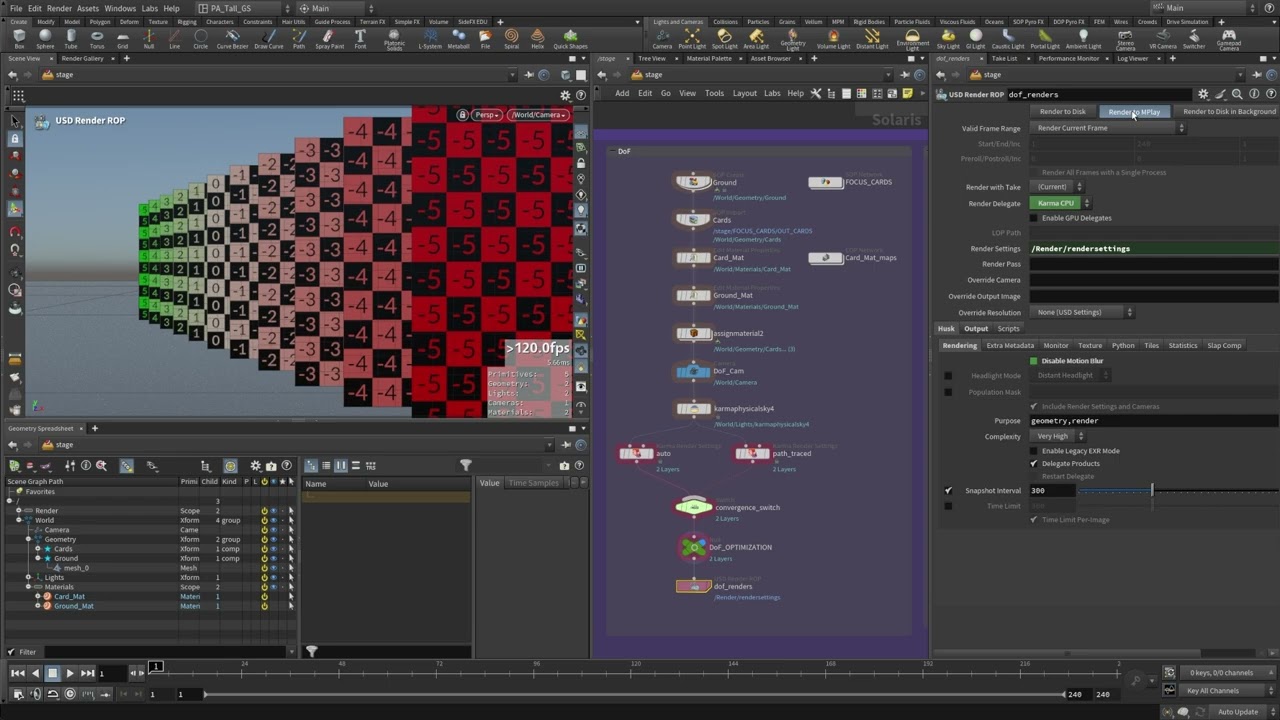This screenshot has width=1280, height=720.
Task: Select the Box shelf tool
Action: coord(19,39)
